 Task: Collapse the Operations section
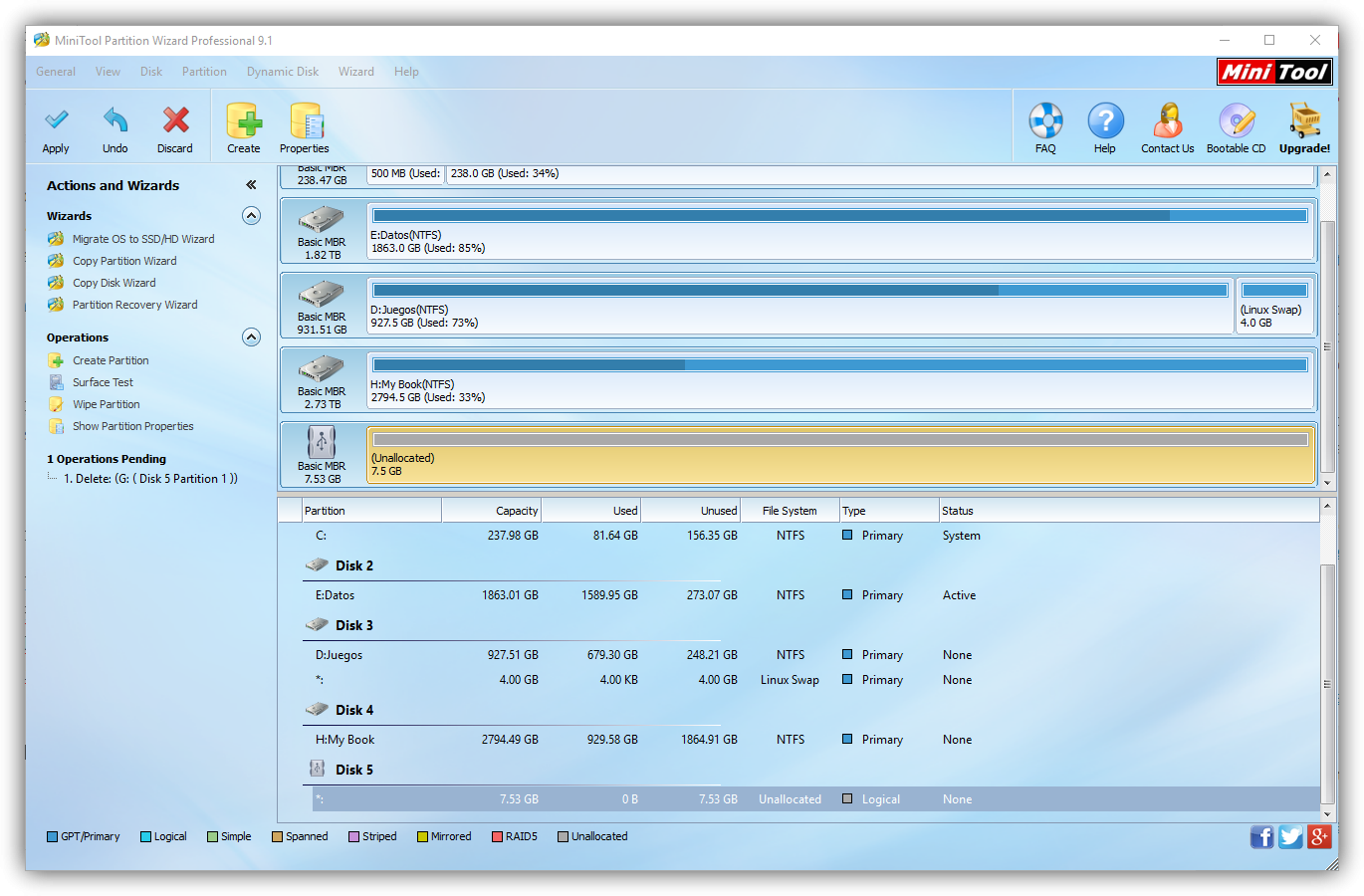pos(251,337)
